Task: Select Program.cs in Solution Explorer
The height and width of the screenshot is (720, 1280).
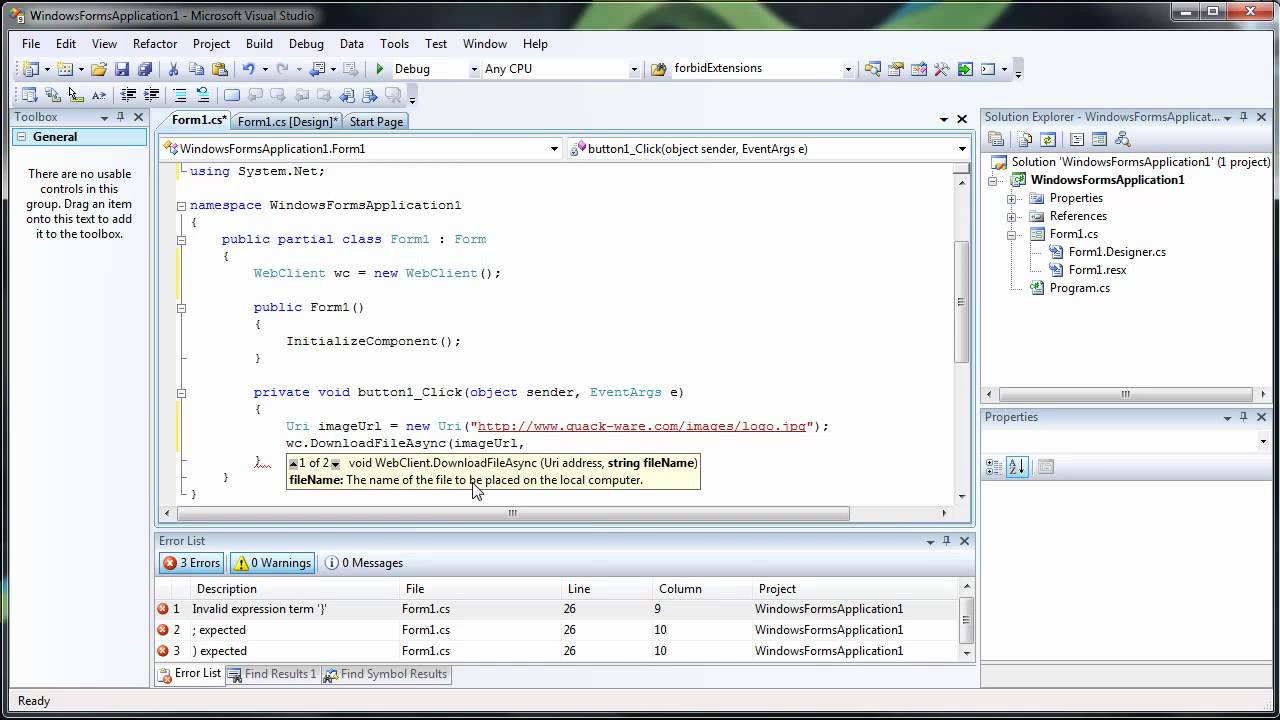Action: pos(1079,288)
